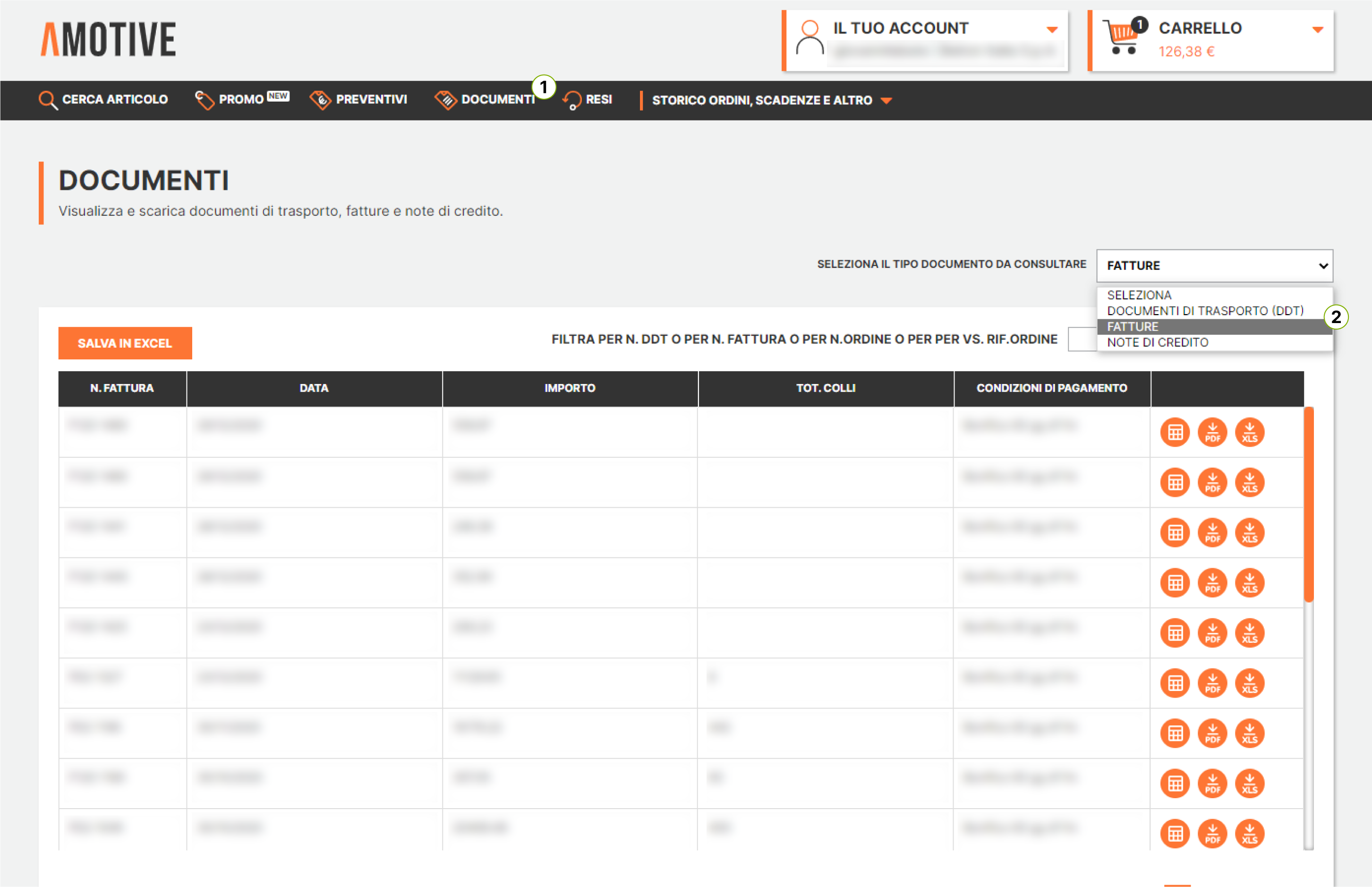The image size is (1372, 887).
Task: Expand the IL TUO ACCOUNT dropdown arrow
Action: [1052, 29]
